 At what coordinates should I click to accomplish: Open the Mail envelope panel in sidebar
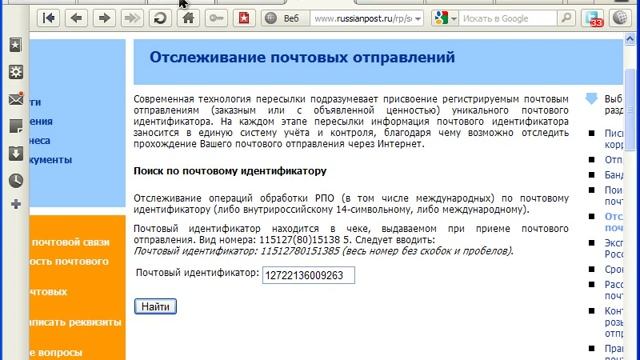[16, 99]
